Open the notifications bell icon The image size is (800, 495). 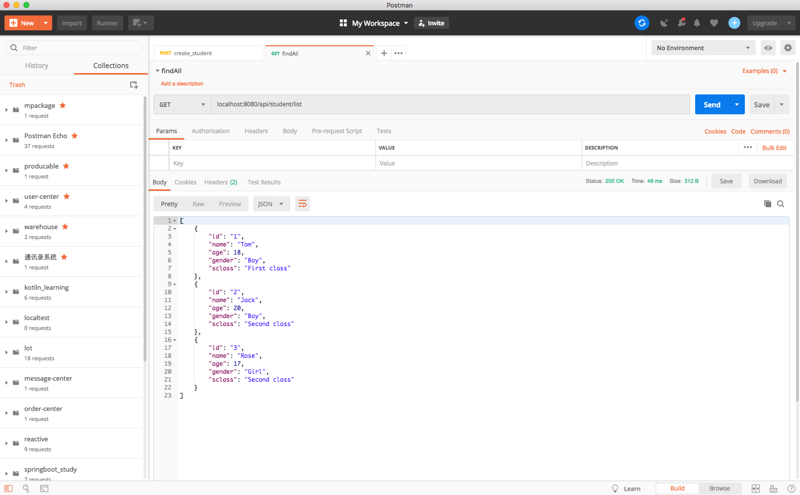[x=697, y=23]
